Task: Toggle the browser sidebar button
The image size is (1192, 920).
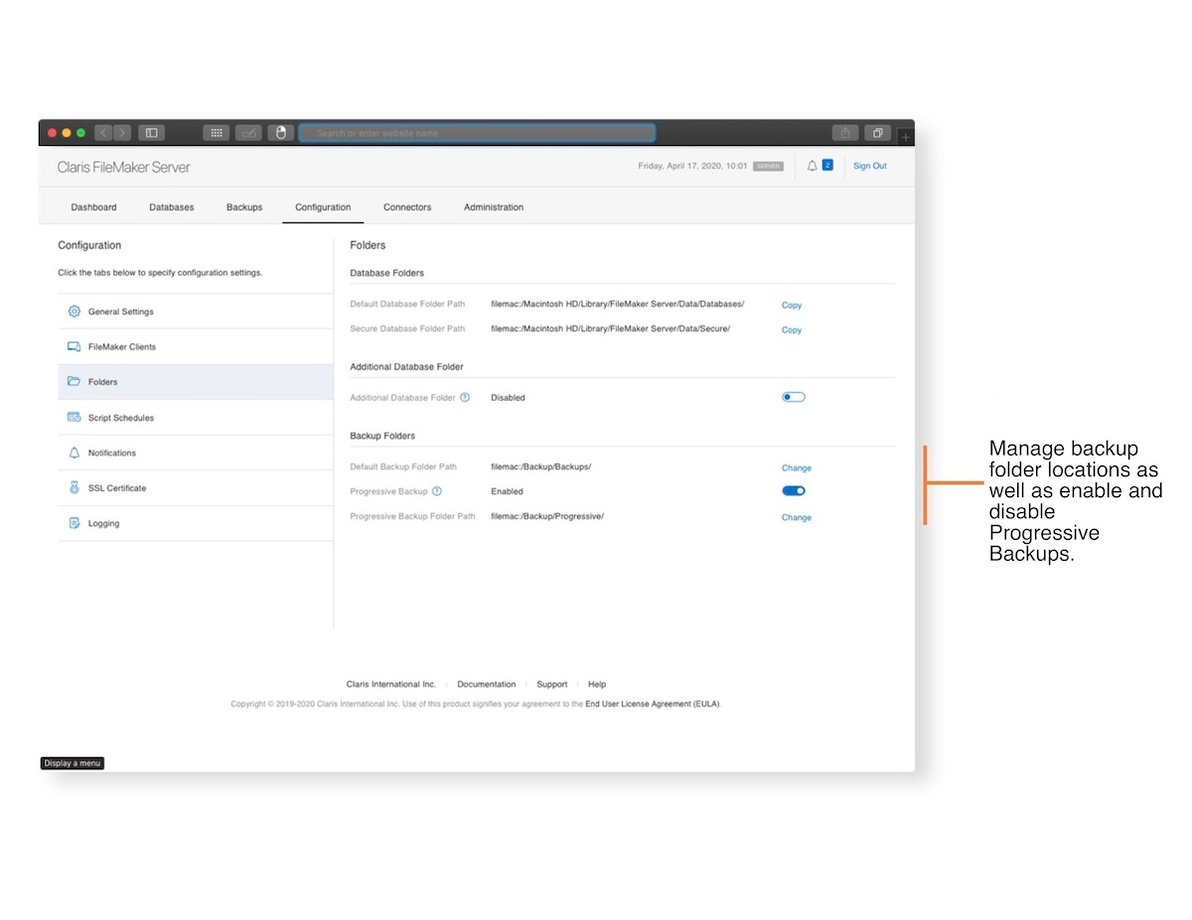Action: click(x=151, y=133)
